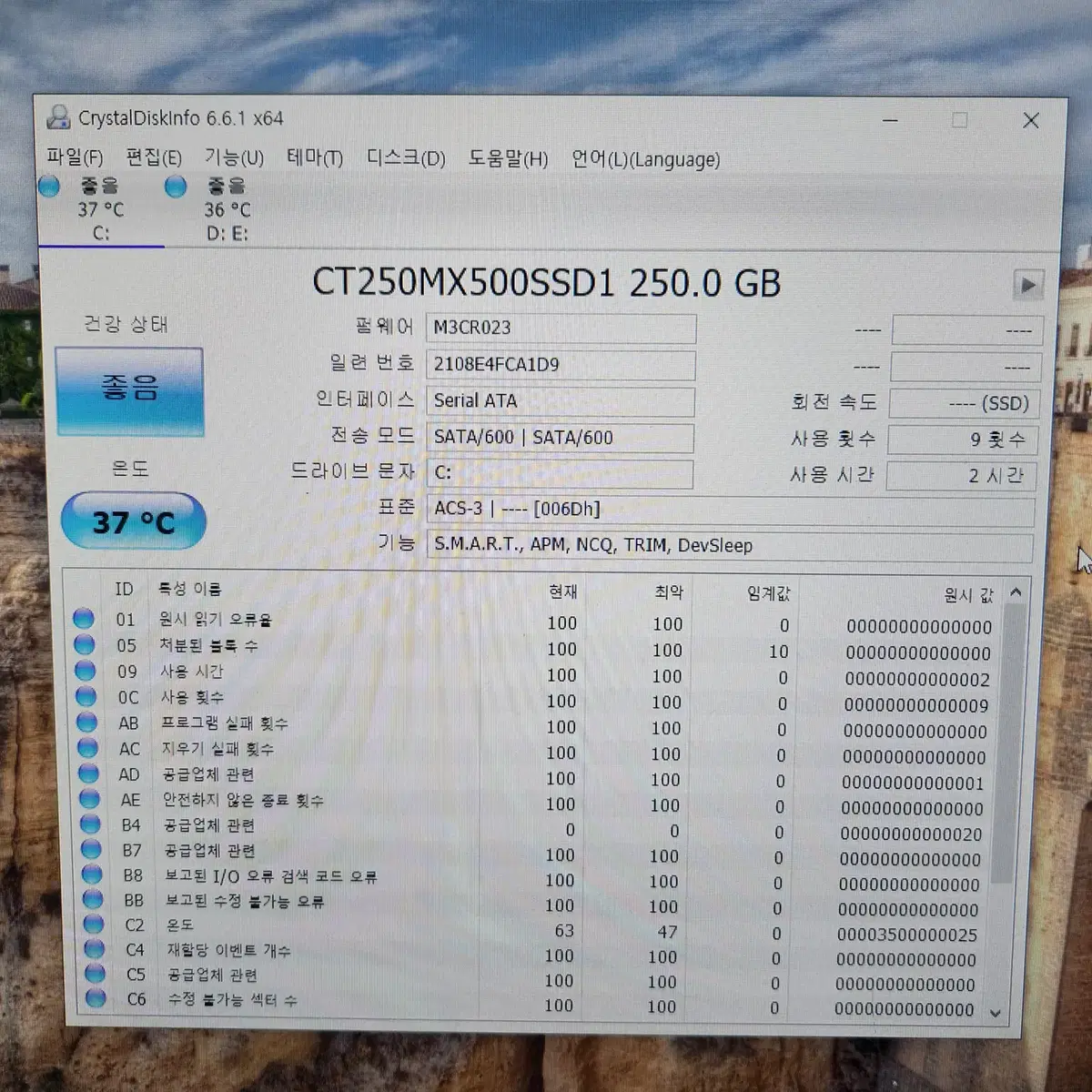Click the rotation rate field ---- (SSD)
Image resolution: width=1092 pixels, height=1092 pixels.
pos(963,403)
